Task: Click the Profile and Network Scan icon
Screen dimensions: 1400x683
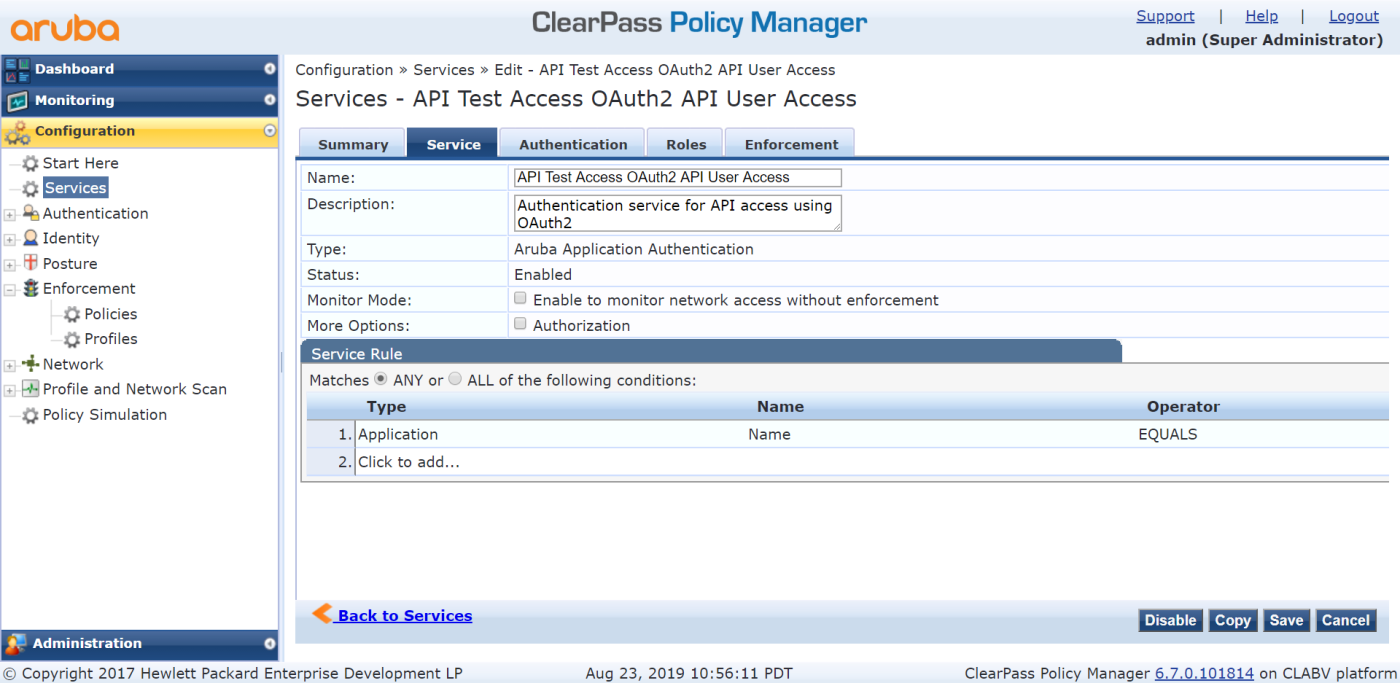Action: click(x=31, y=389)
